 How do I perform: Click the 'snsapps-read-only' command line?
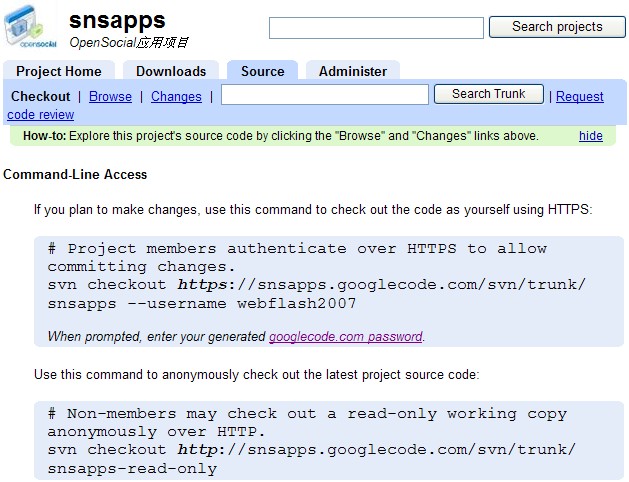click(132, 468)
